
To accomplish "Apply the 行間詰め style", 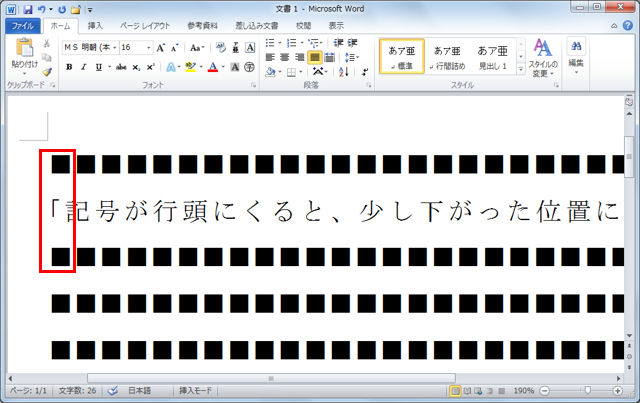I will point(447,56).
